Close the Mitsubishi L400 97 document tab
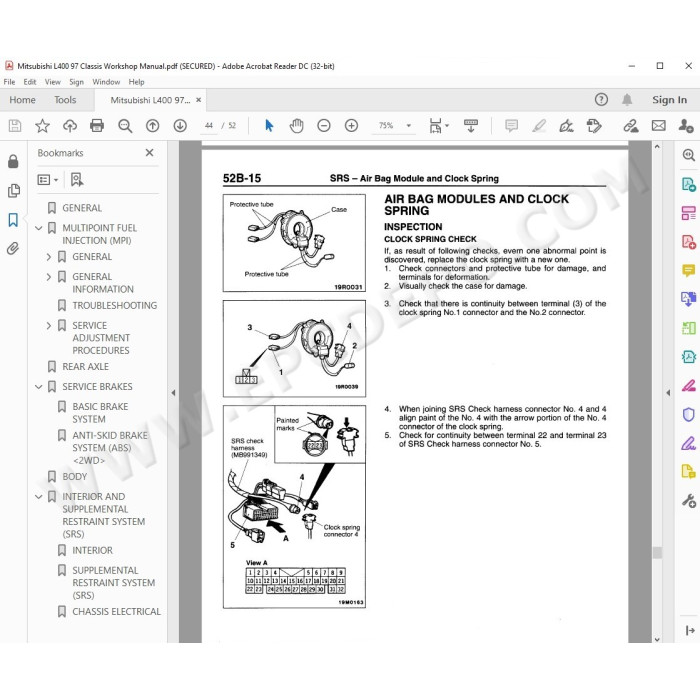The height and width of the screenshot is (700, 700). point(199,100)
